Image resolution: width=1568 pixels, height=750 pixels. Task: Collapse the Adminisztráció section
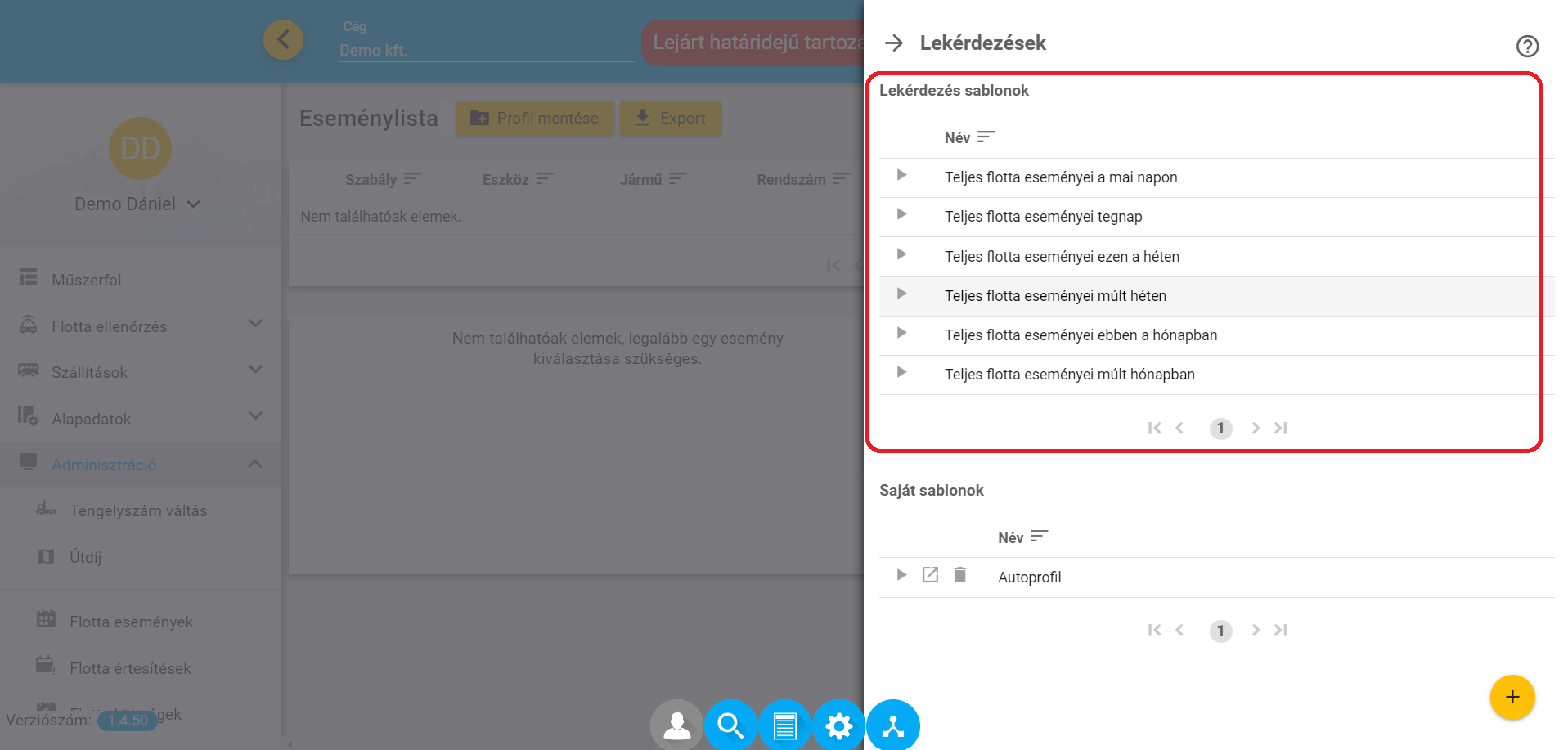[255, 465]
